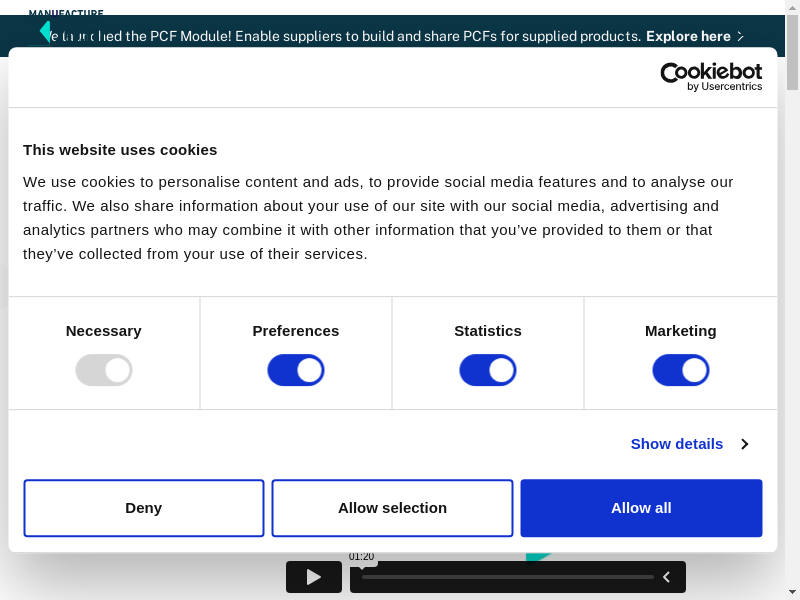Expand Show details link
The height and width of the screenshot is (600, 800).
pyautogui.click(x=676, y=444)
